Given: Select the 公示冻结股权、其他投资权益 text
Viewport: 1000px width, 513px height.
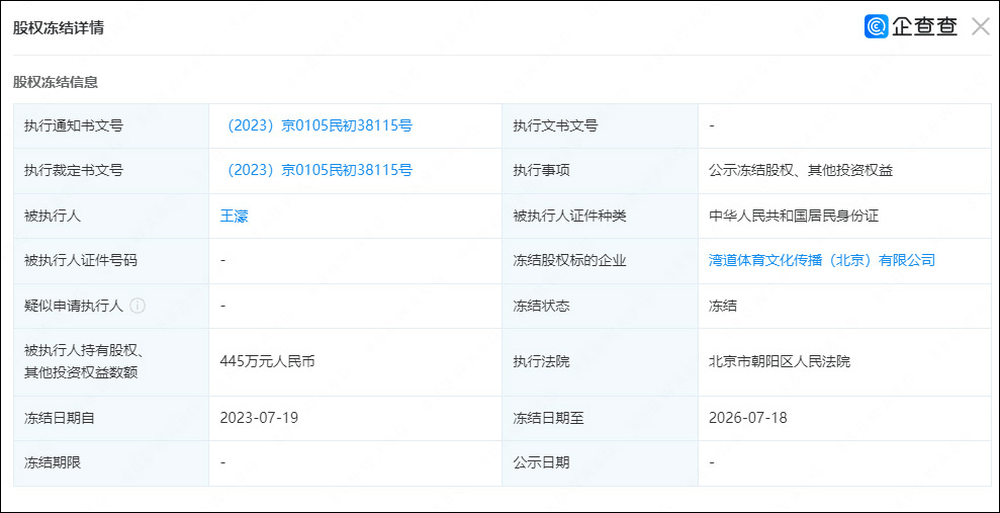Looking at the screenshot, I should point(800,170).
